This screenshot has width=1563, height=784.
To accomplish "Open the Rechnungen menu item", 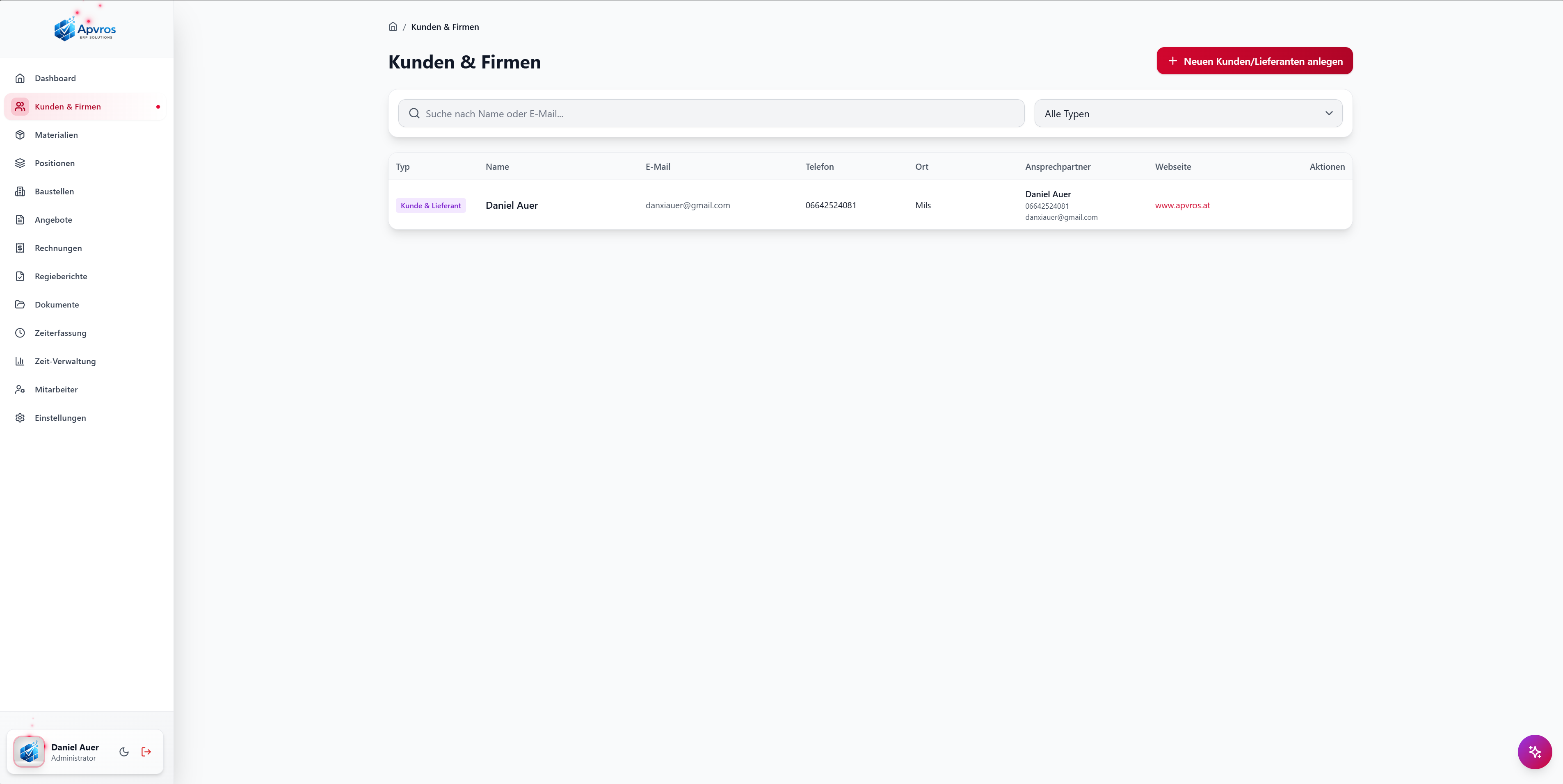I will pyautogui.click(x=58, y=248).
